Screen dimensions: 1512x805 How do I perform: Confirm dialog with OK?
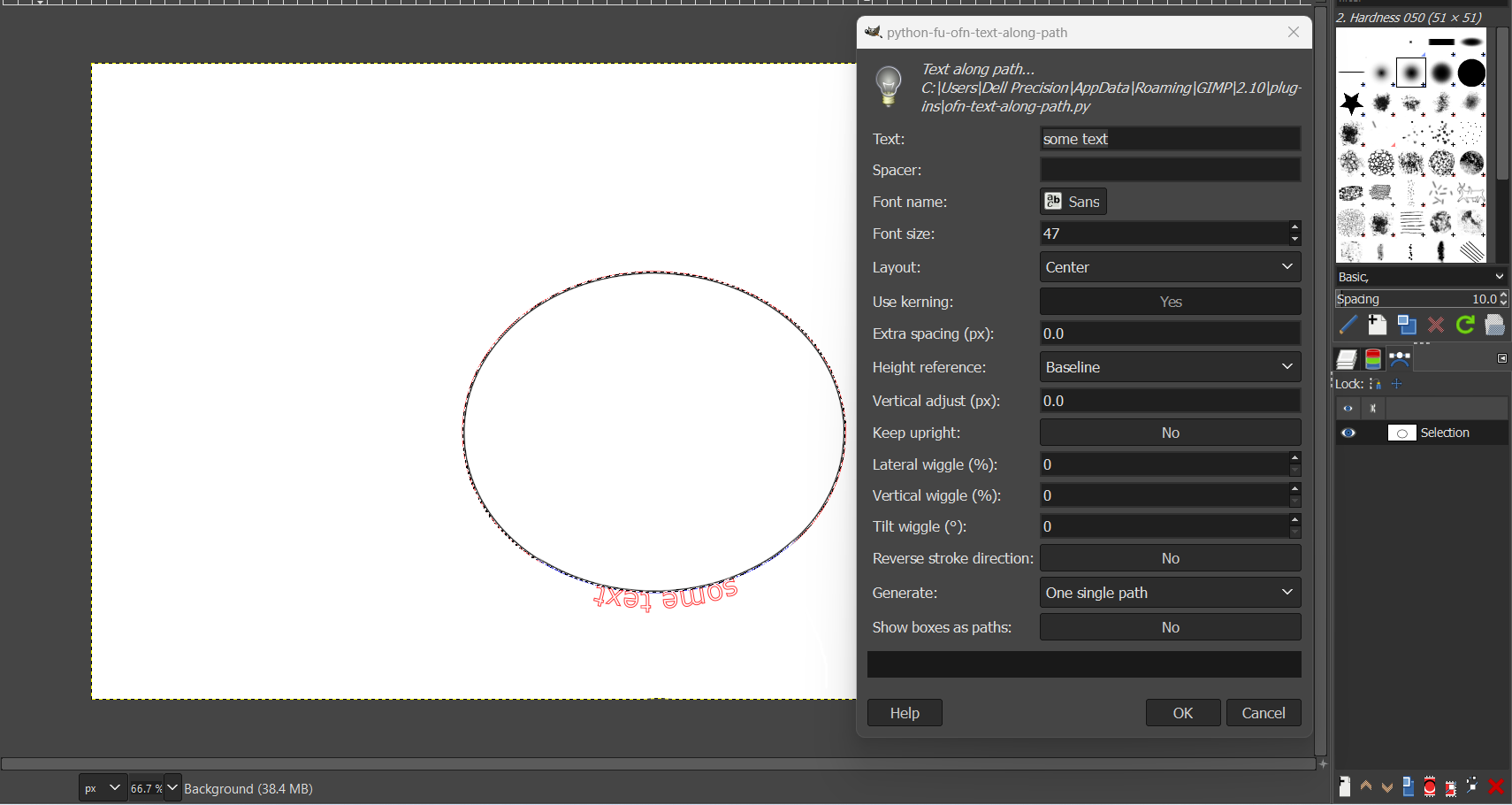click(x=1183, y=713)
